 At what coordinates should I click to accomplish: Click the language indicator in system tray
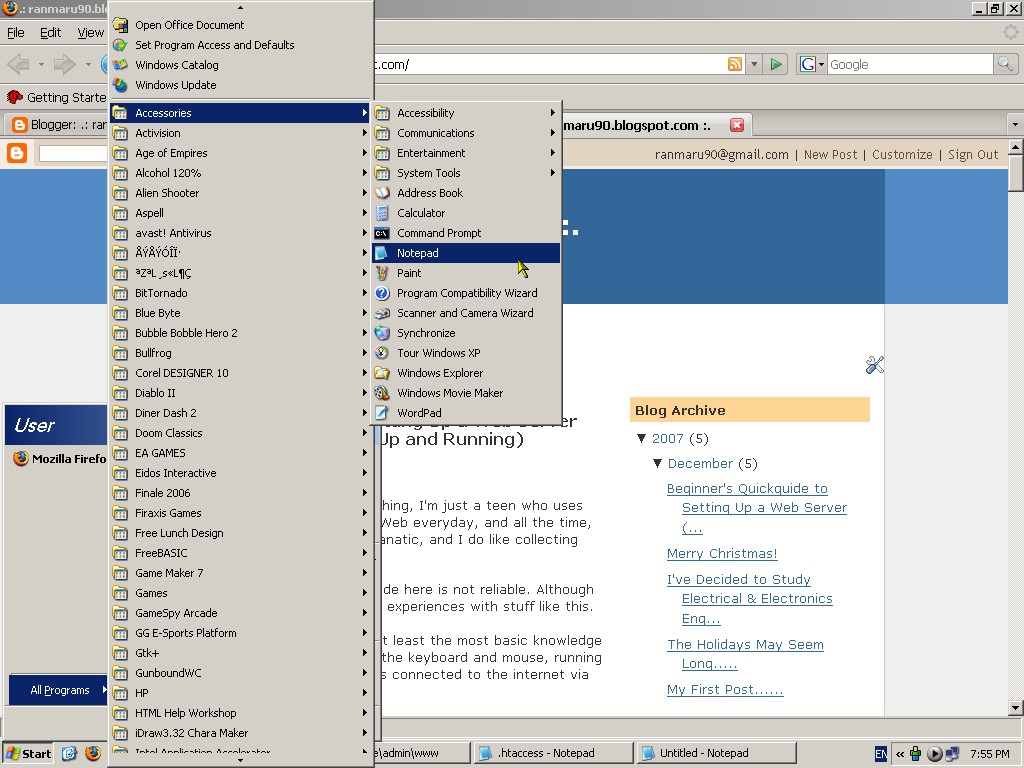[x=881, y=754]
